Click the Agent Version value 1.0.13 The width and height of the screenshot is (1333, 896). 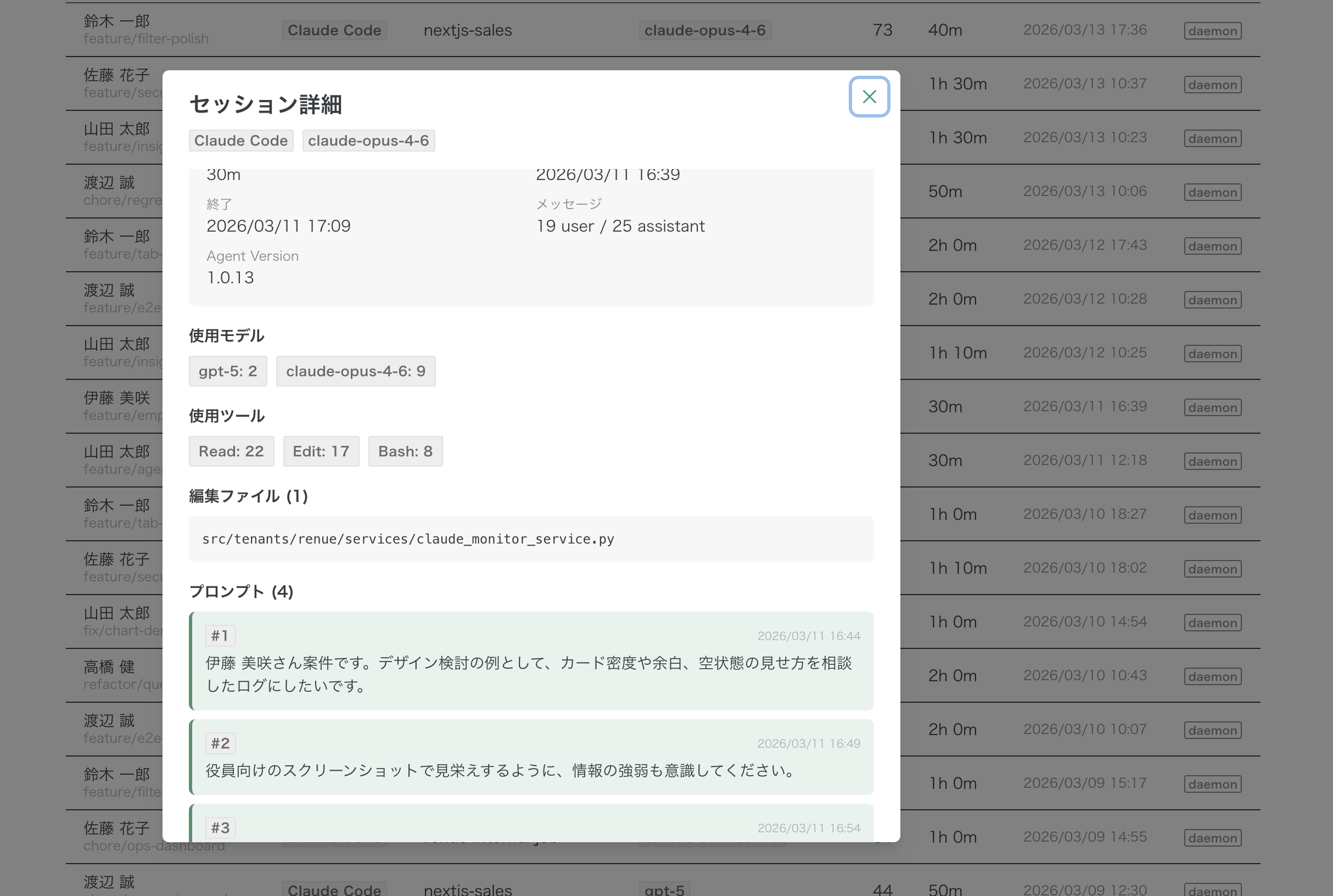[229, 277]
